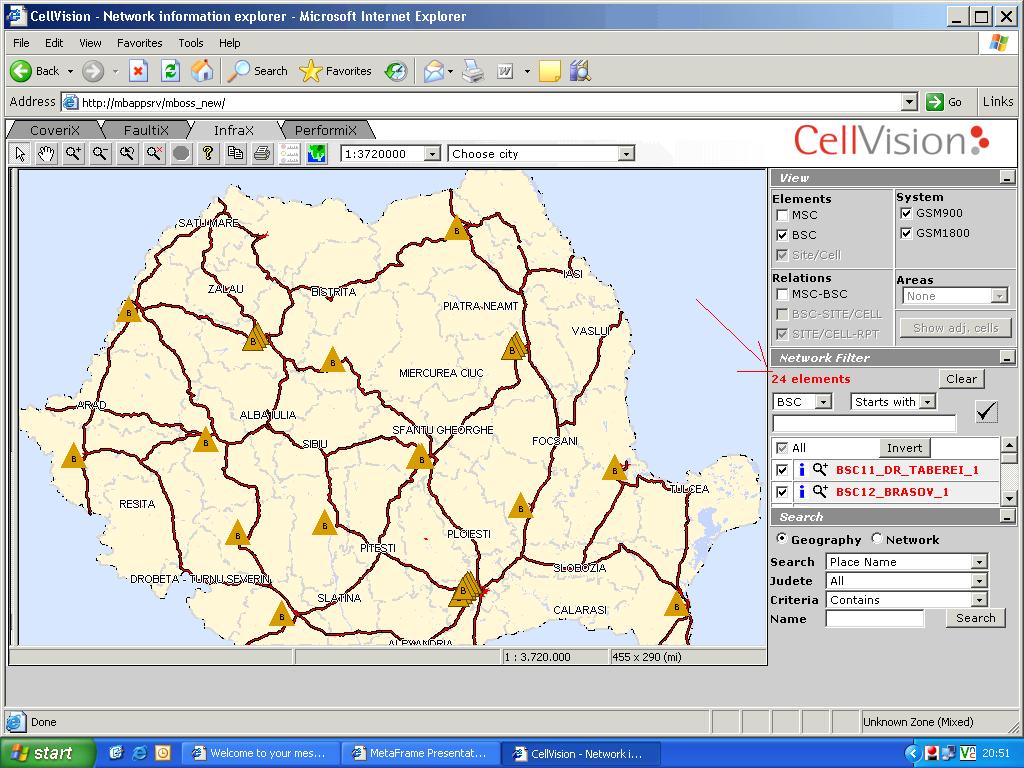Open the map scale 1:3720000 dropdown
Viewport: 1024px width, 768px height.
coord(432,154)
